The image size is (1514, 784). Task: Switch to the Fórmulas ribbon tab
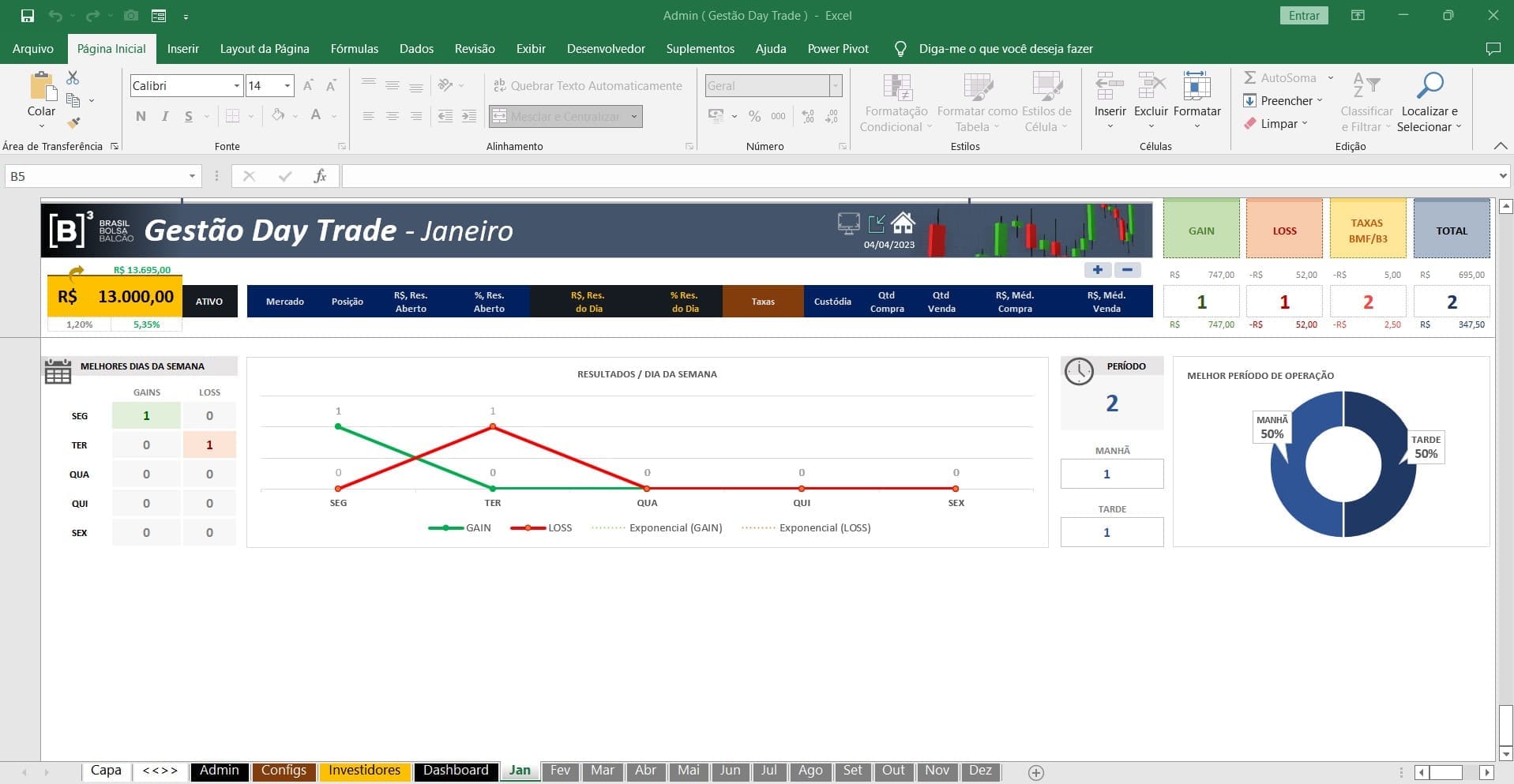[355, 49]
